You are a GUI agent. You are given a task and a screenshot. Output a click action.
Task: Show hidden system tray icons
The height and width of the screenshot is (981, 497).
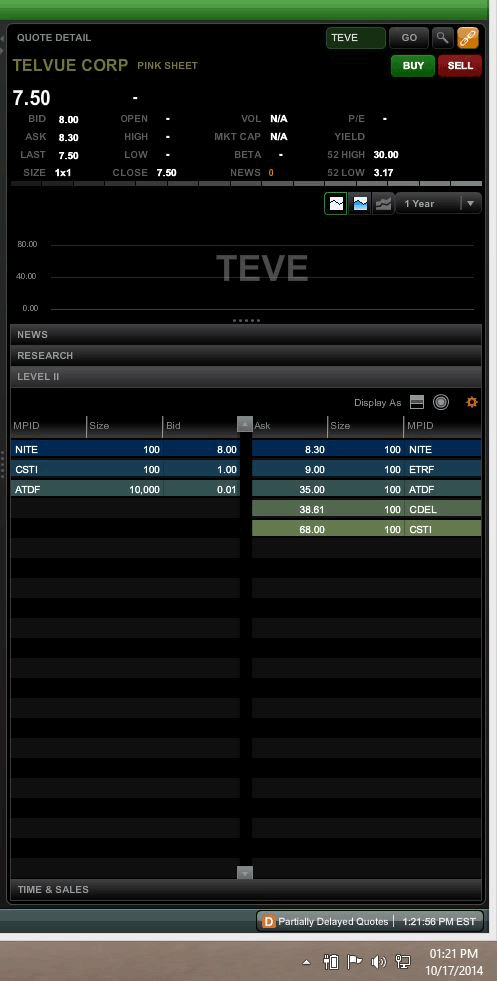[307, 962]
